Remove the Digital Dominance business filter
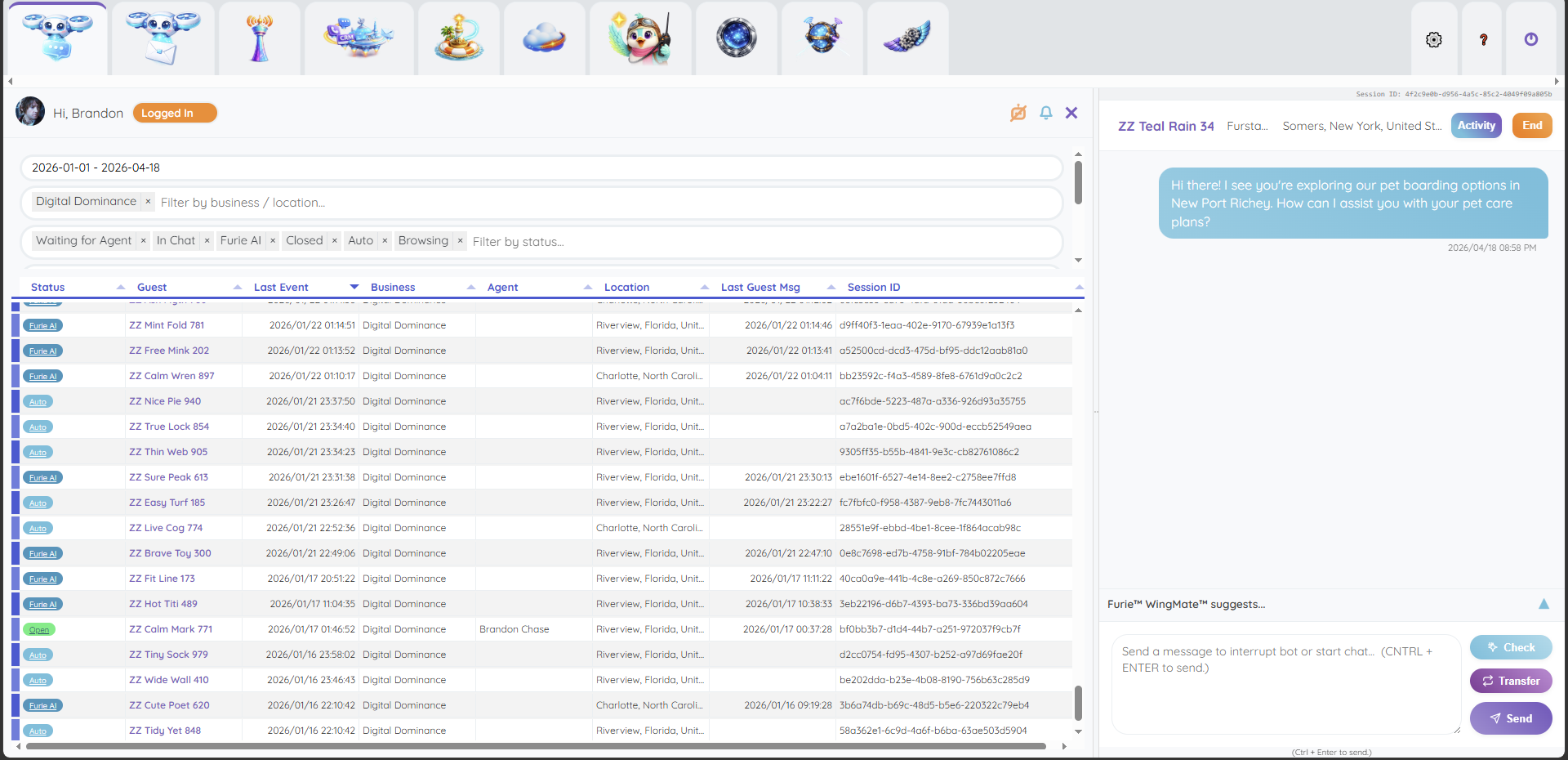This screenshot has height=760, width=1568. pos(148,202)
